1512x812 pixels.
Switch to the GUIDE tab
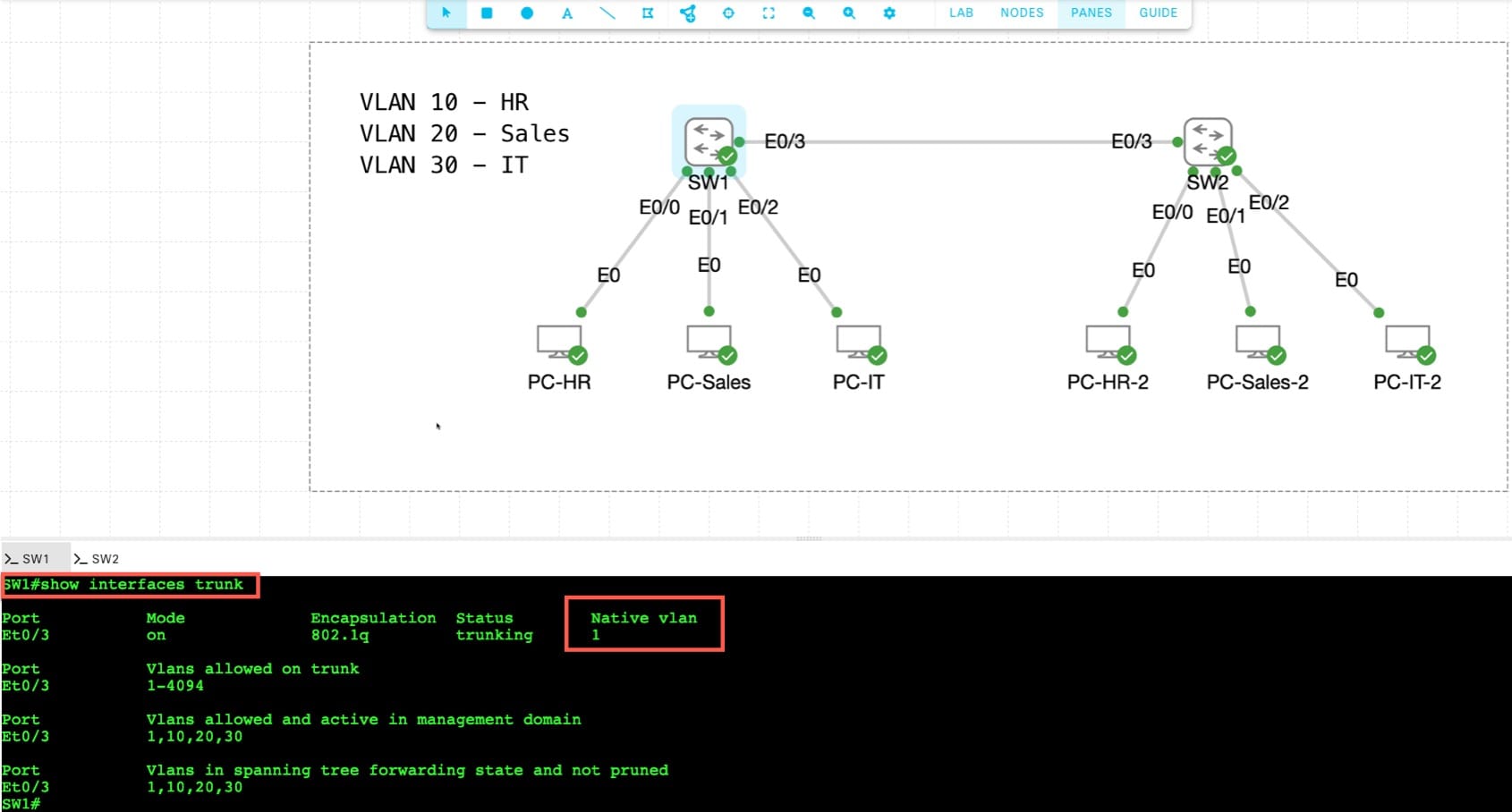(1158, 13)
